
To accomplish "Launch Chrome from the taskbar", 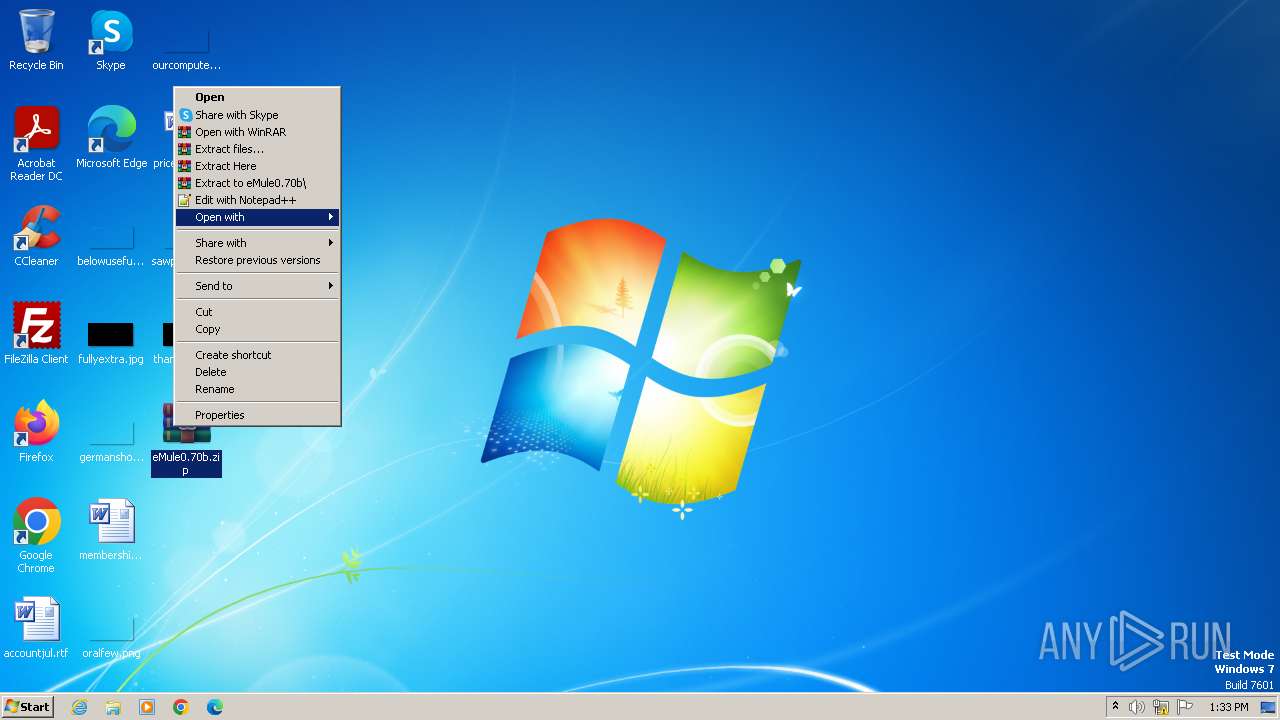I will click(x=181, y=707).
